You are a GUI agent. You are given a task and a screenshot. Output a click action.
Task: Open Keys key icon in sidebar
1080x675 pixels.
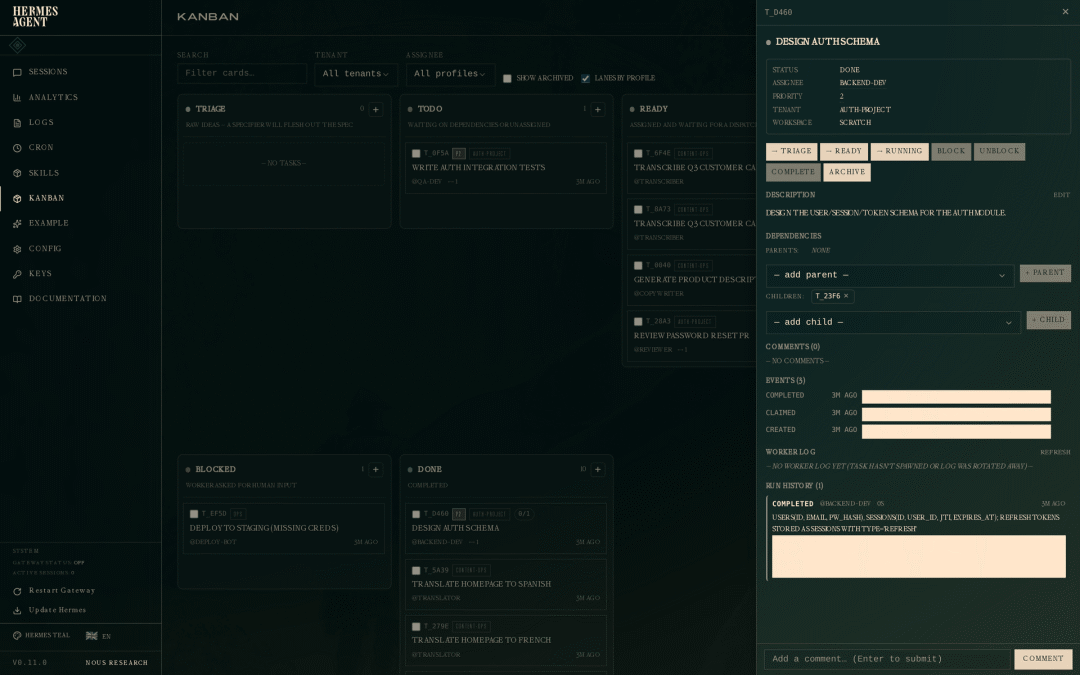point(17,274)
